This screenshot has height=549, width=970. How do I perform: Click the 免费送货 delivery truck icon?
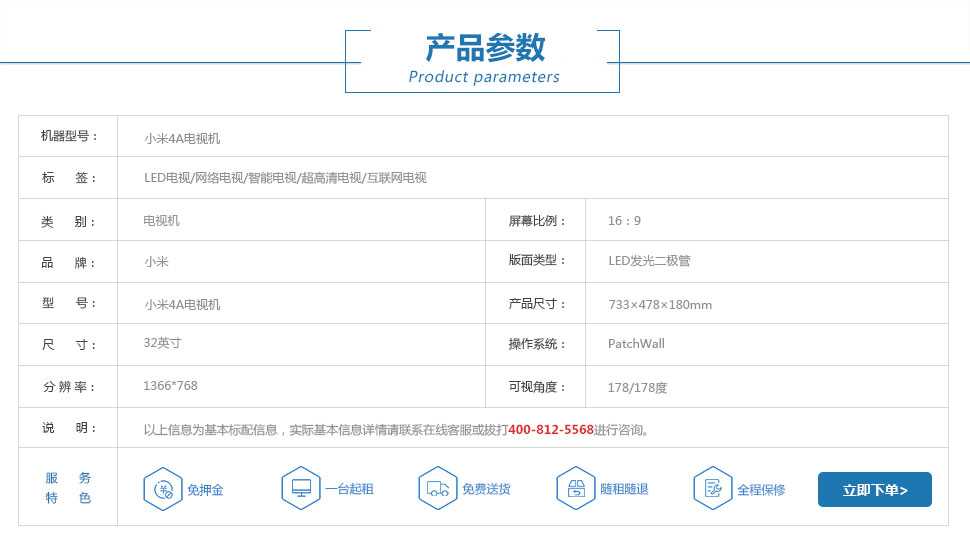pyautogui.click(x=438, y=488)
